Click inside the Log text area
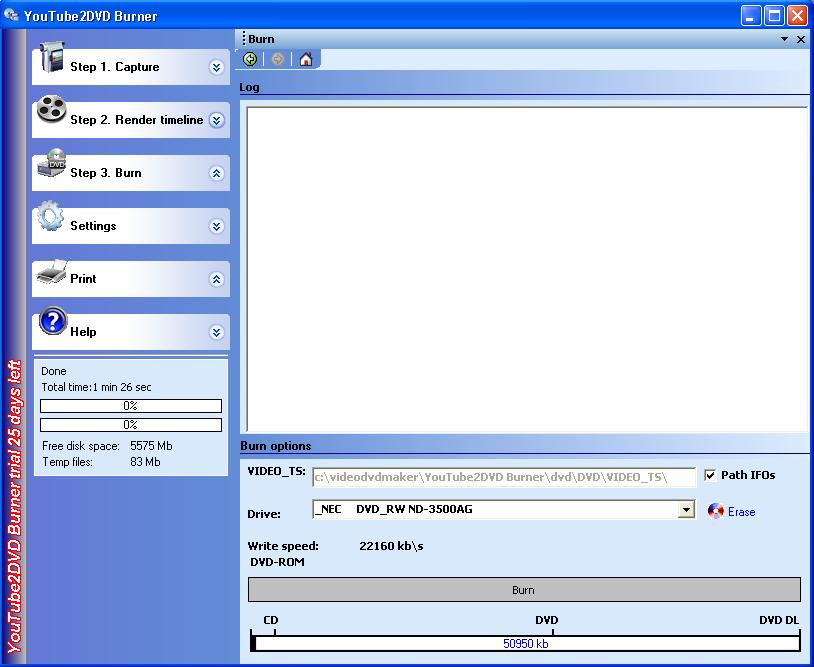Screen dimensions: 814x667 pos(526,269)
